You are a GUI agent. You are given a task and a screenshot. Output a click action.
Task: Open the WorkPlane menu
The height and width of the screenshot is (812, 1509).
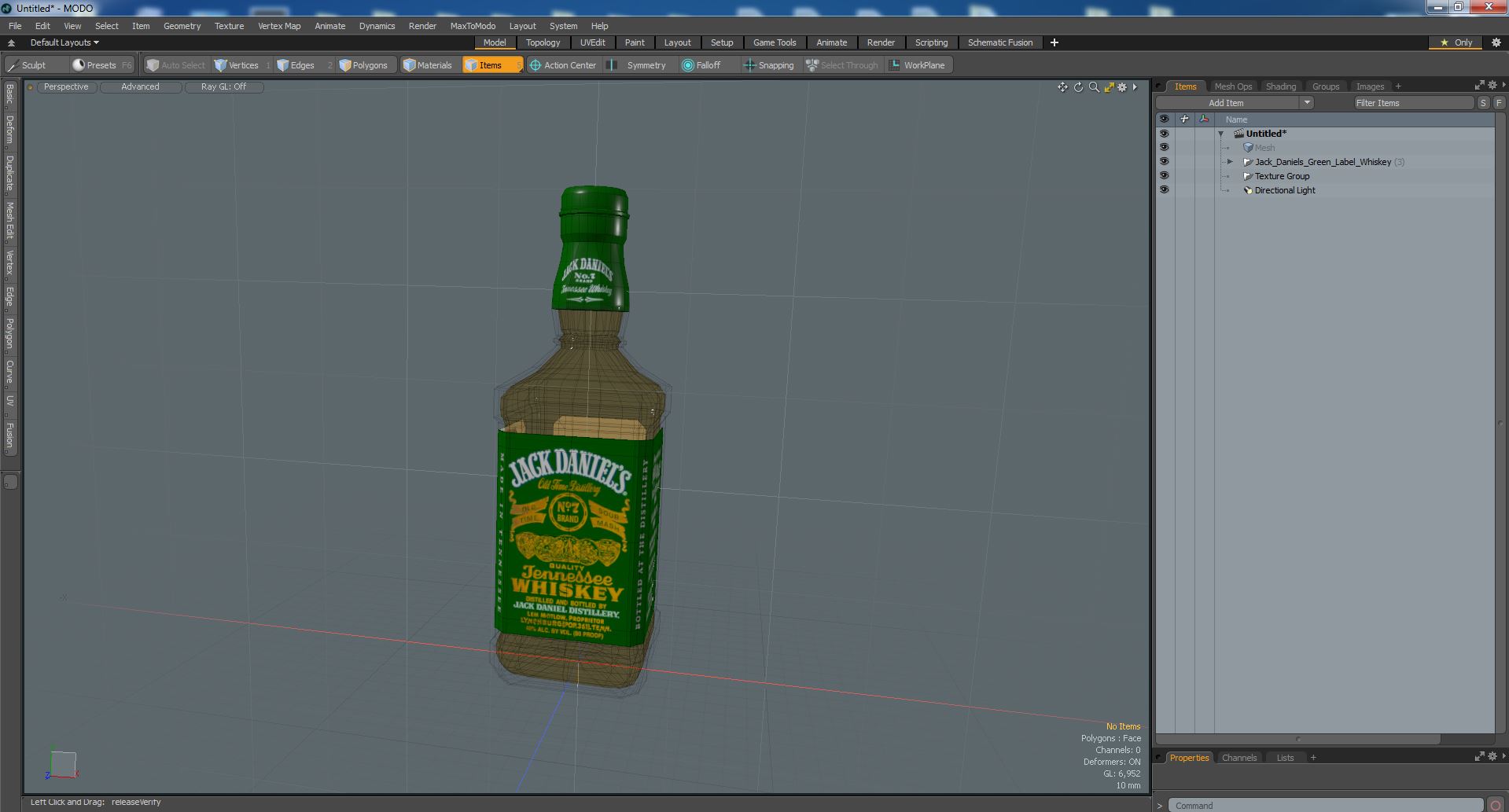[x=918, y=65]
